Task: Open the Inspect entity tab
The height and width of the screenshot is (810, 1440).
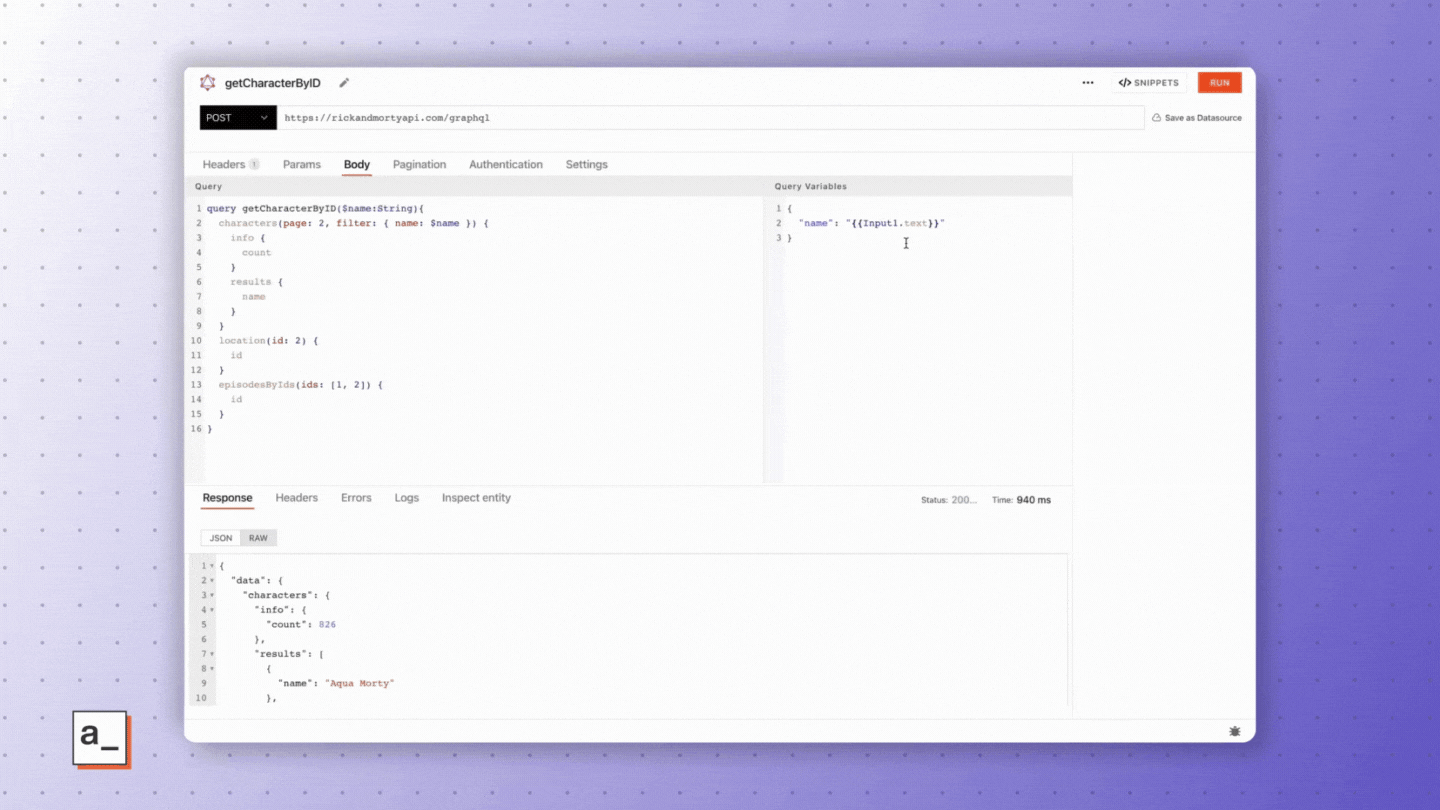Action: (476, 498)
